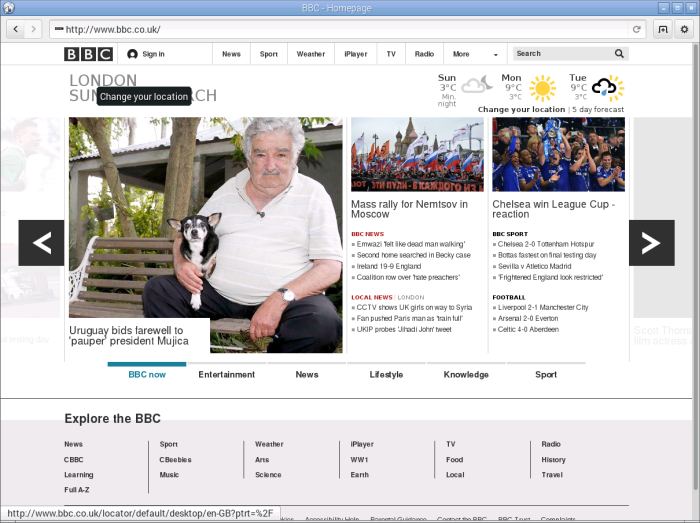Image resolution: width=700 pixels, height=523 pixels.
Task: Open Radio in the top navigation
Action: [424, 54]
